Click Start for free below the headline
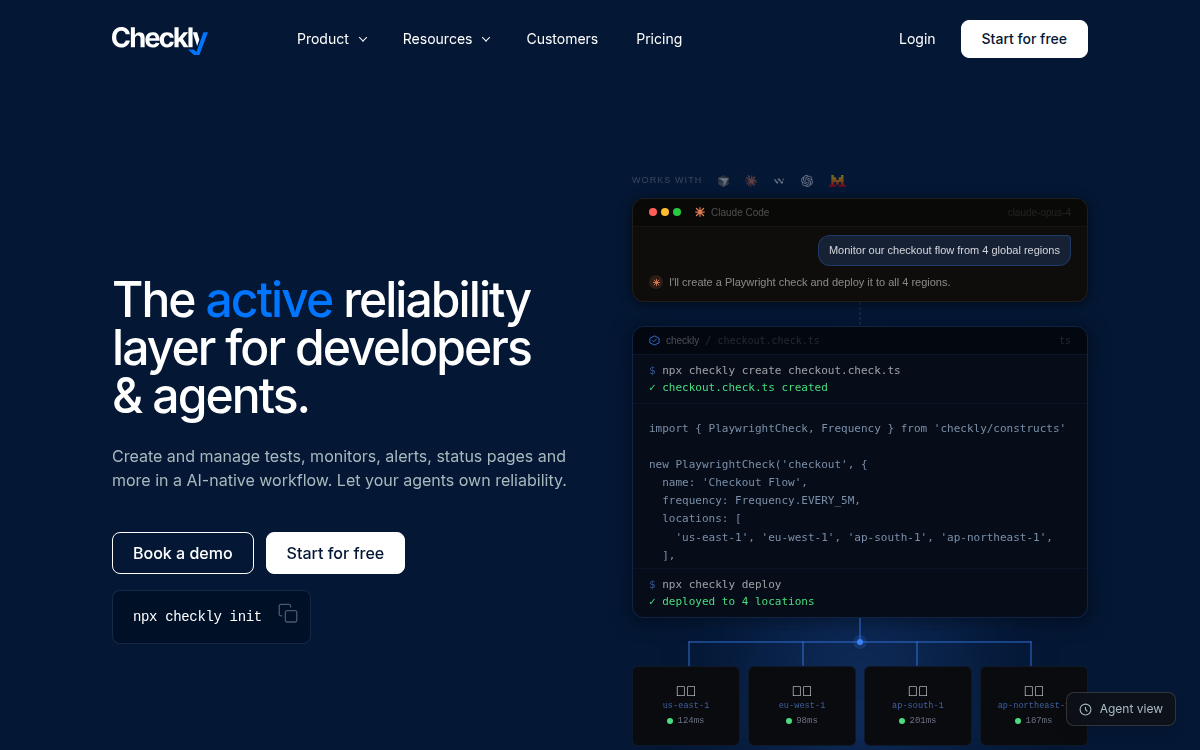This screenshot has height=750, width=1200. [x=335, y=553]
